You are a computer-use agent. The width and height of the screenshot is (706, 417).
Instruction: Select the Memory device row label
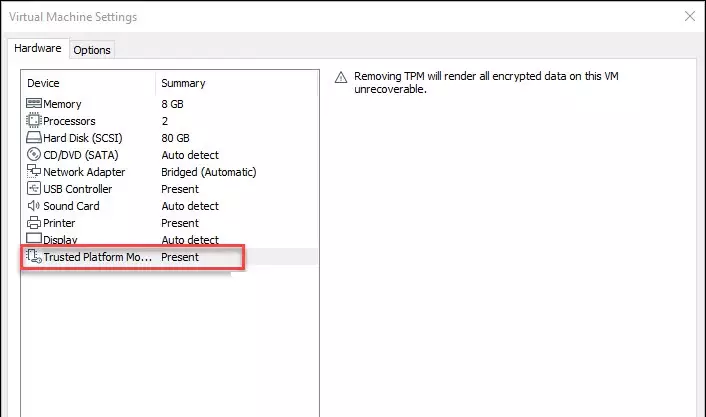point(62,104)
